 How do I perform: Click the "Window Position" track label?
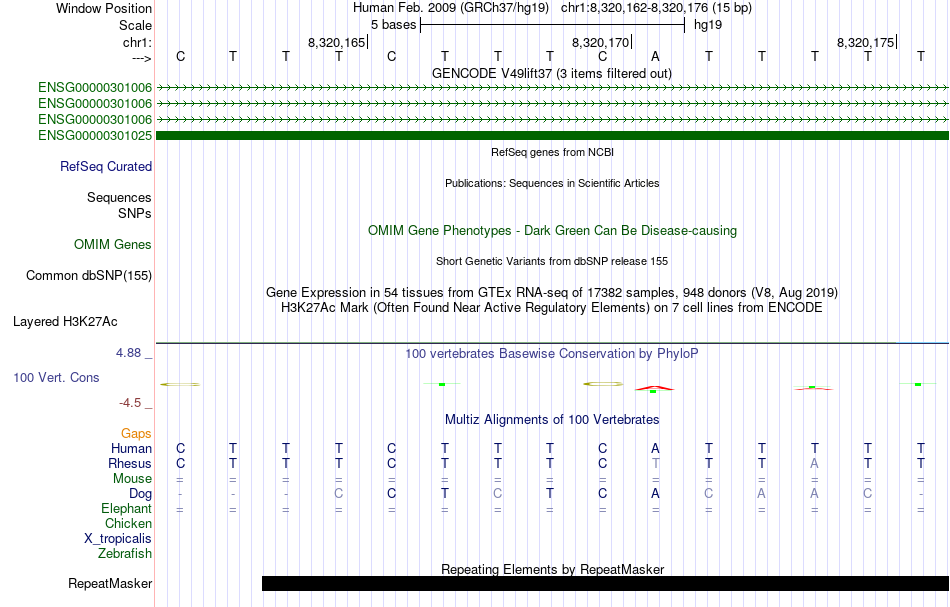click(104, 8)
